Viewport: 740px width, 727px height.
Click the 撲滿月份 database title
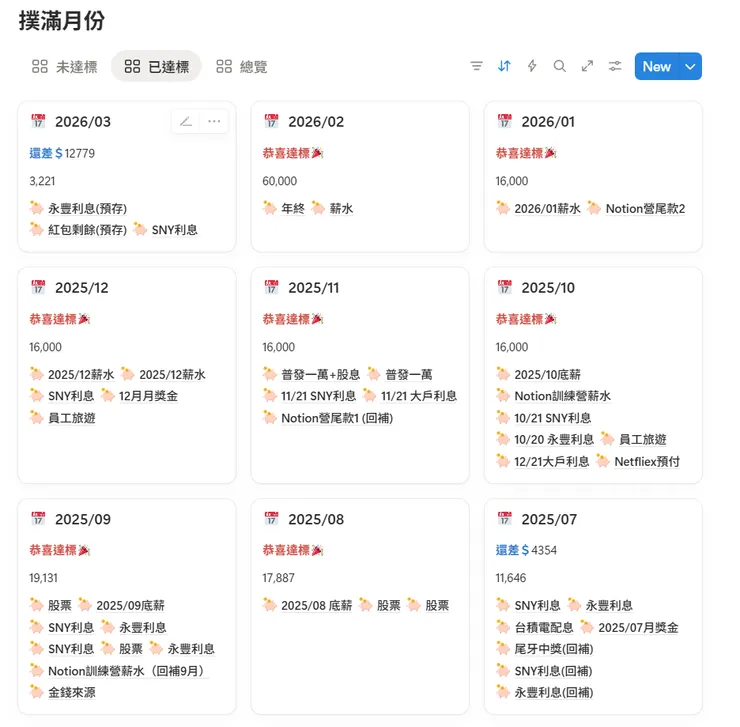point(62,21)
